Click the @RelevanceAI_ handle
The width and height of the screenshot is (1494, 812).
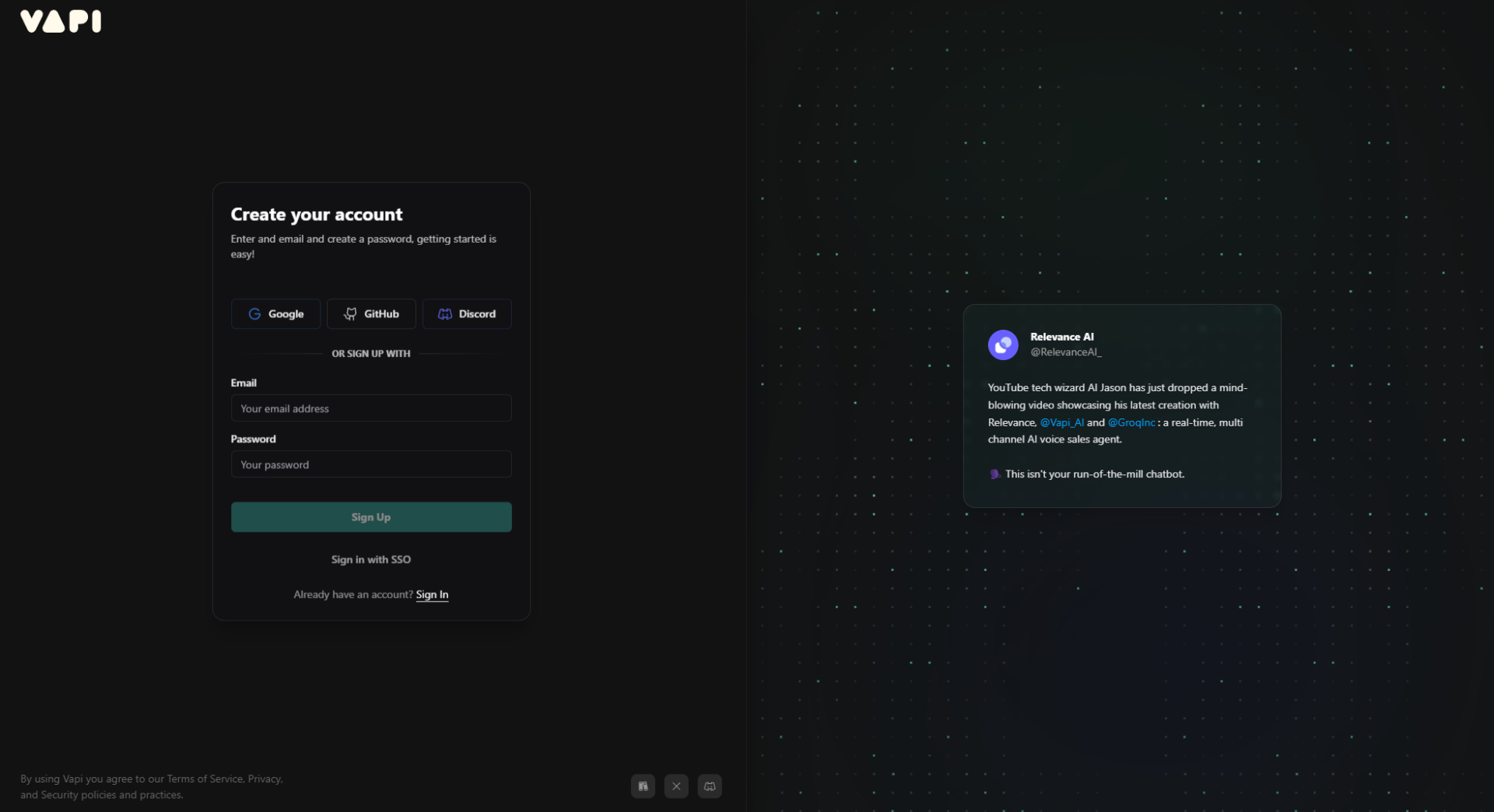pos(1065,352)
